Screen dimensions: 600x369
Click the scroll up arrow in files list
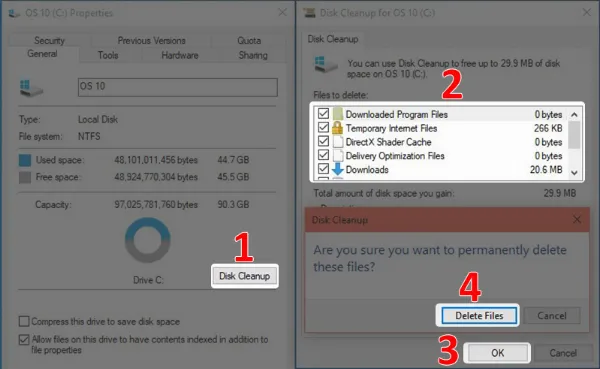pos(574,114)
